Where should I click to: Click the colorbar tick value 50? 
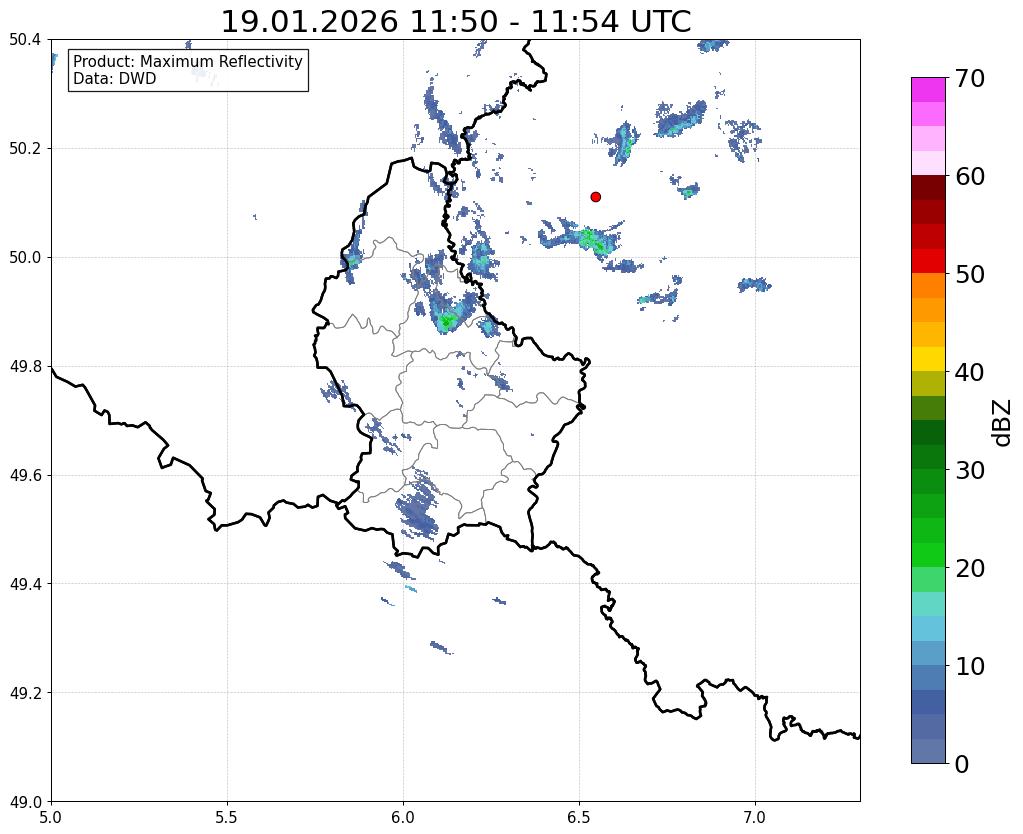tap(970, 274)
